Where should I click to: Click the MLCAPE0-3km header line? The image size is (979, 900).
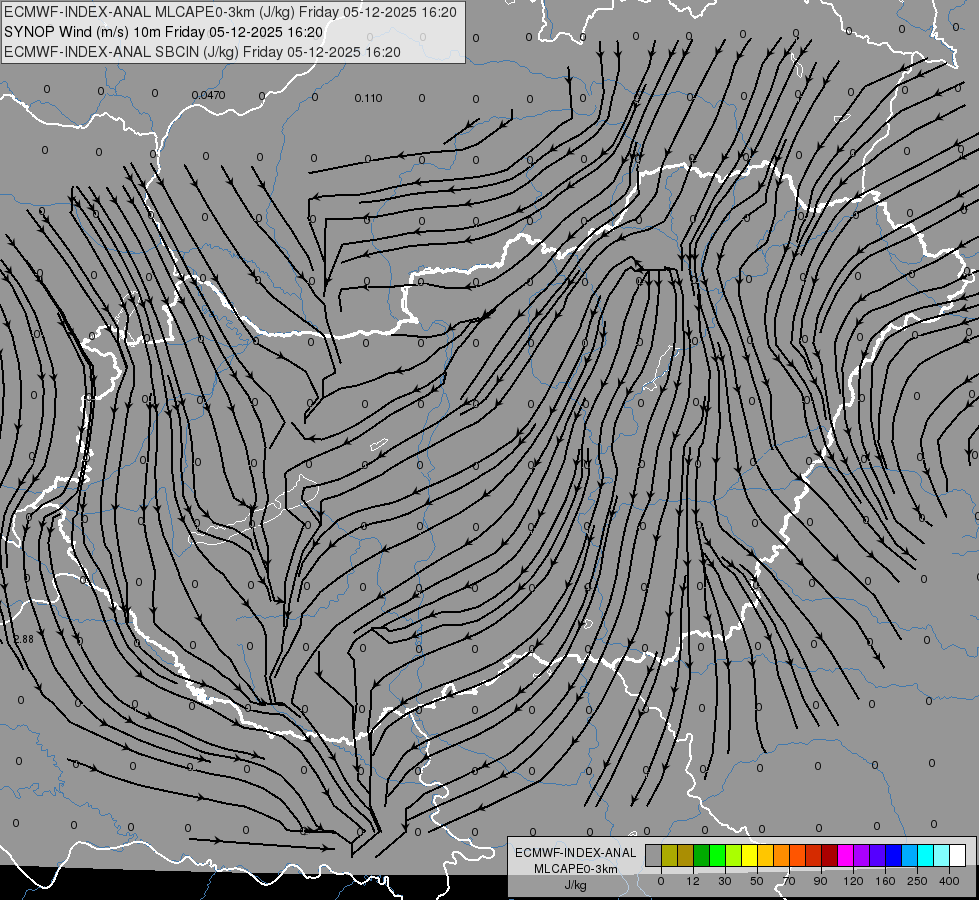pyautogui.click(x=230, y=12)
